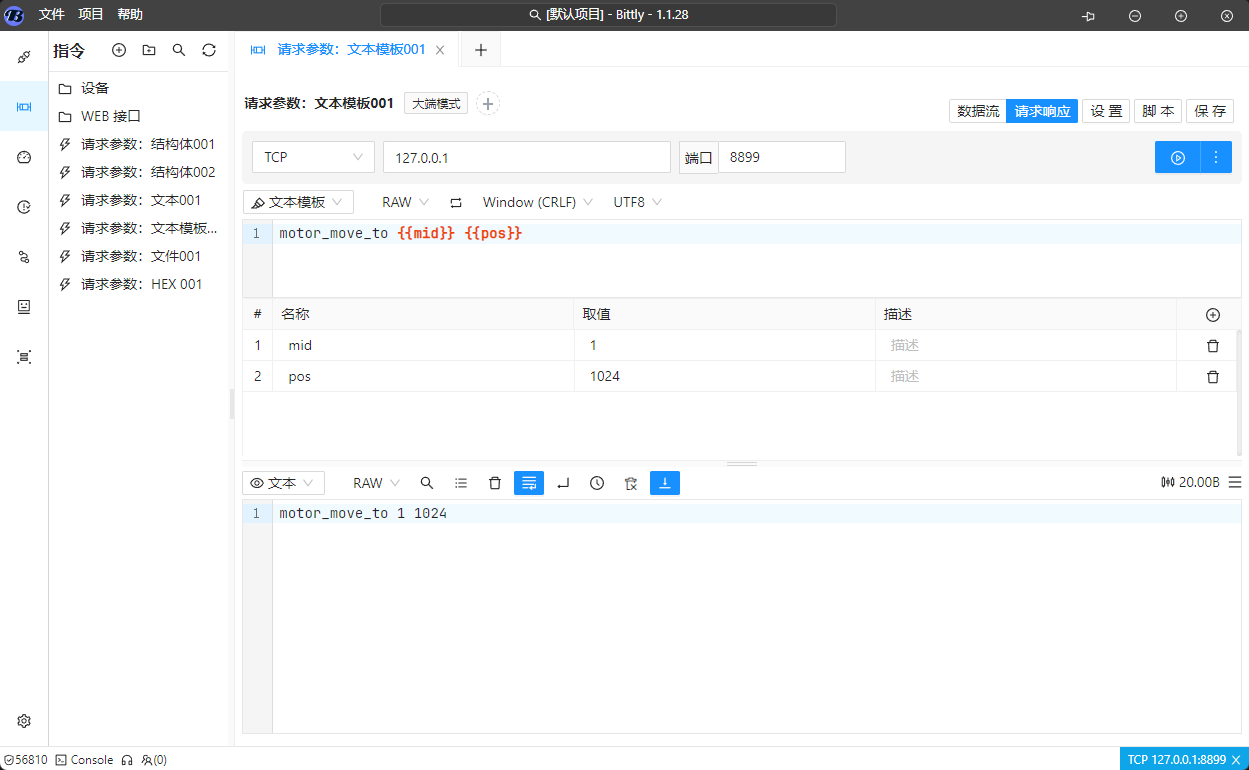This screenshot has width=1249, height=770.
Task: Click the search icon in instruction panel header
Action: [179, 50]
